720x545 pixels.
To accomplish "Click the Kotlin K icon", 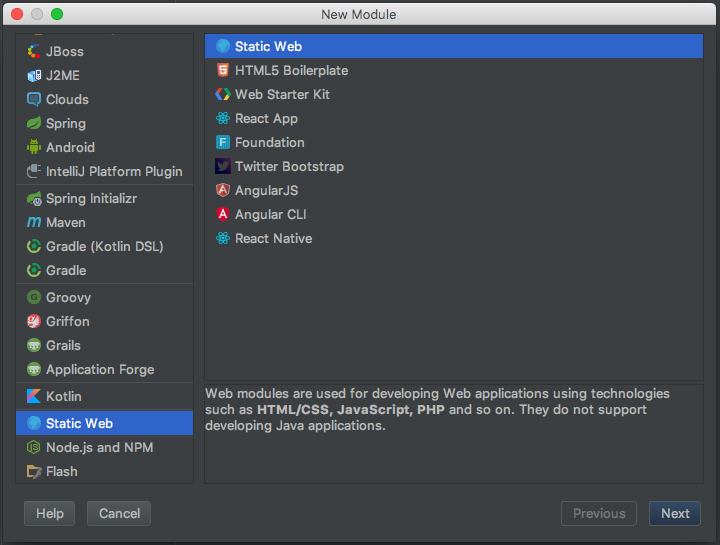I will pyautogui.click(x=34, y=396).
